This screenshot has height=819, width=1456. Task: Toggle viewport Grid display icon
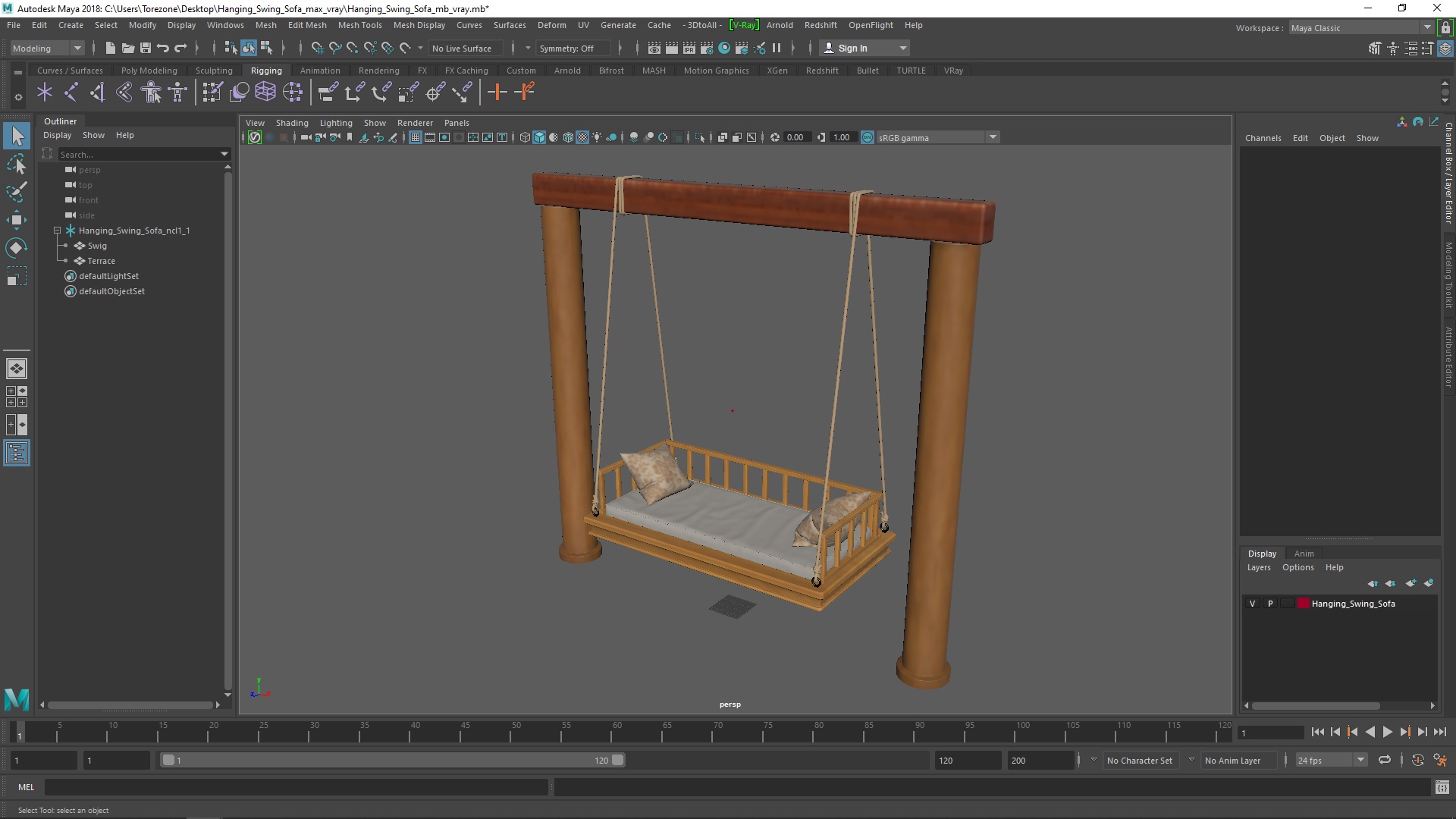pyautogui.click(x=416, y=137)
